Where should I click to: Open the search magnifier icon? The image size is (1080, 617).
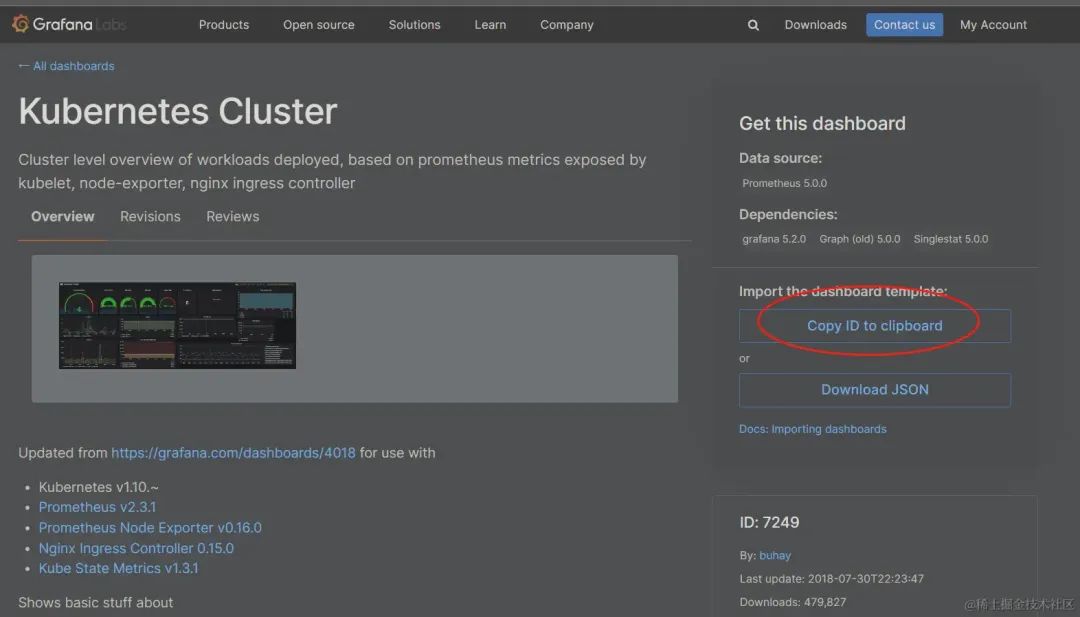point(753,25)
